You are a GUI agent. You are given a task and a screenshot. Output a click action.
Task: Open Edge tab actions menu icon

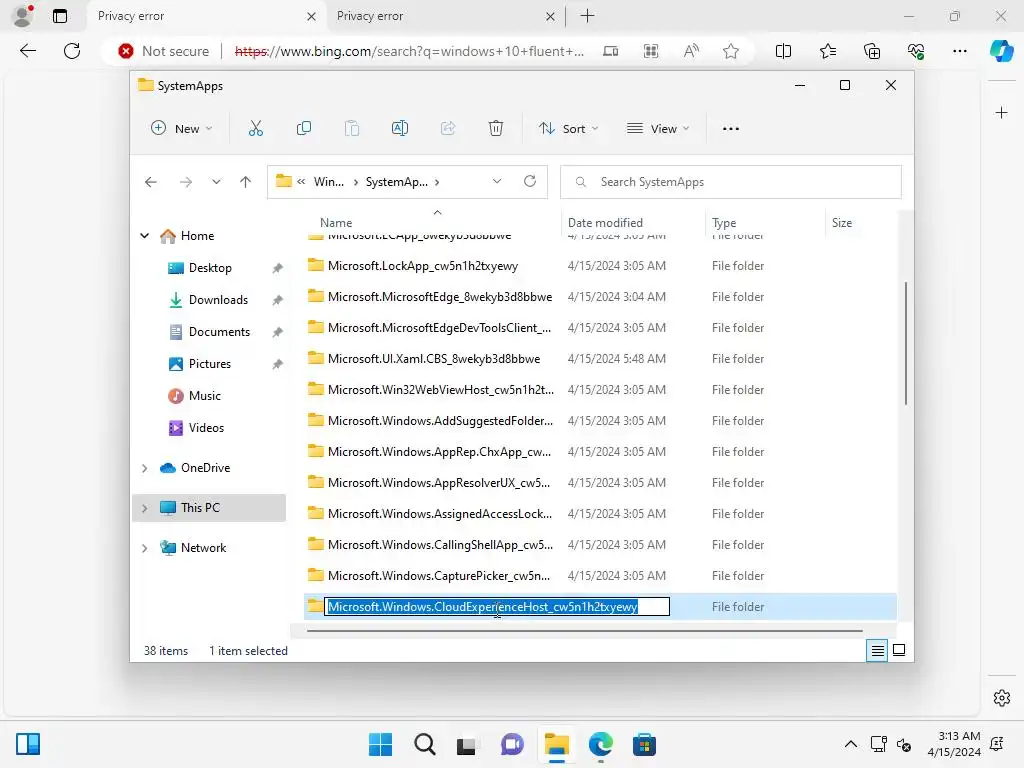60,16
